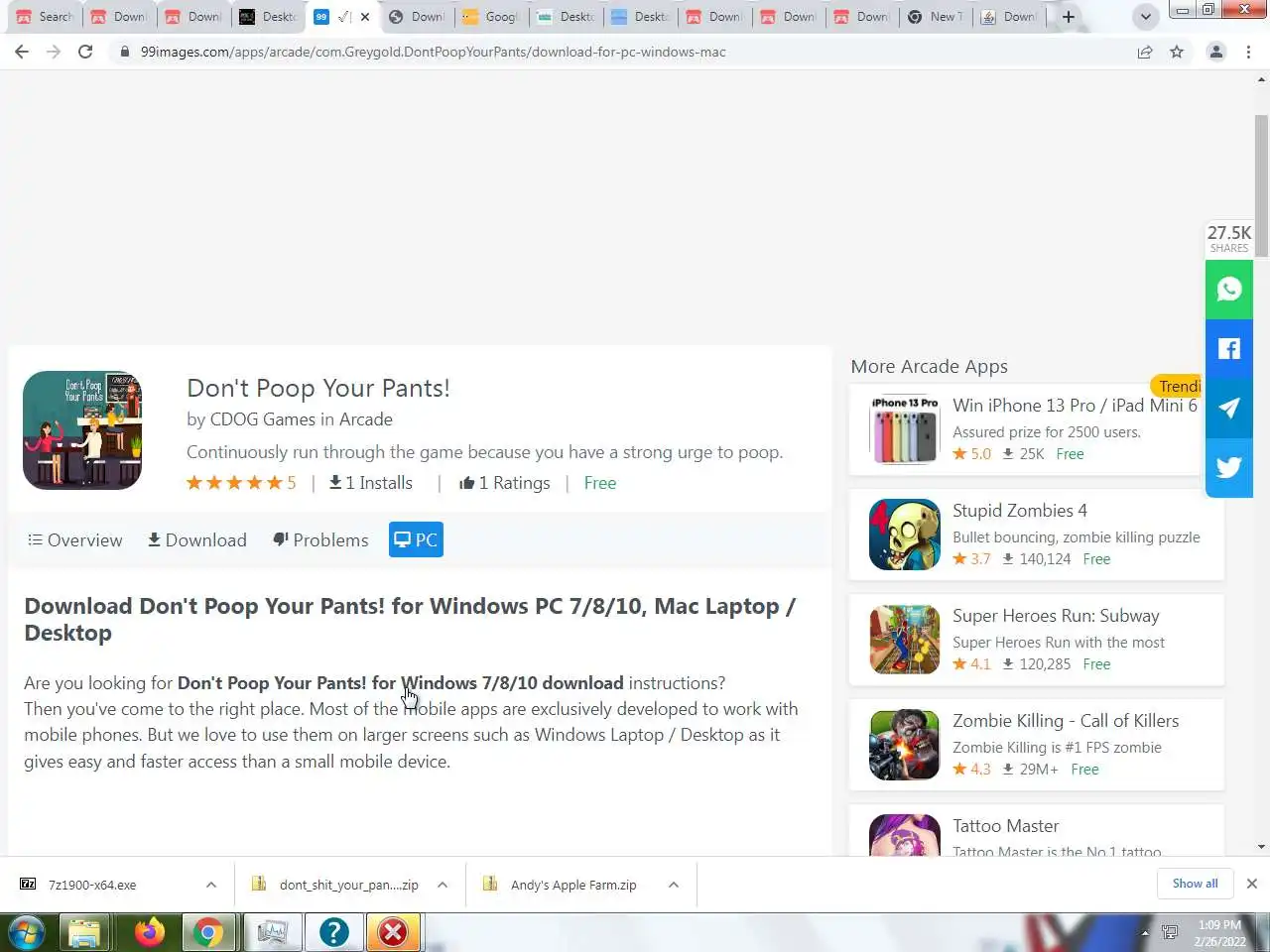Switch to the Search tab
Viewport: 1270px width, 952px height.
point(45,17)
